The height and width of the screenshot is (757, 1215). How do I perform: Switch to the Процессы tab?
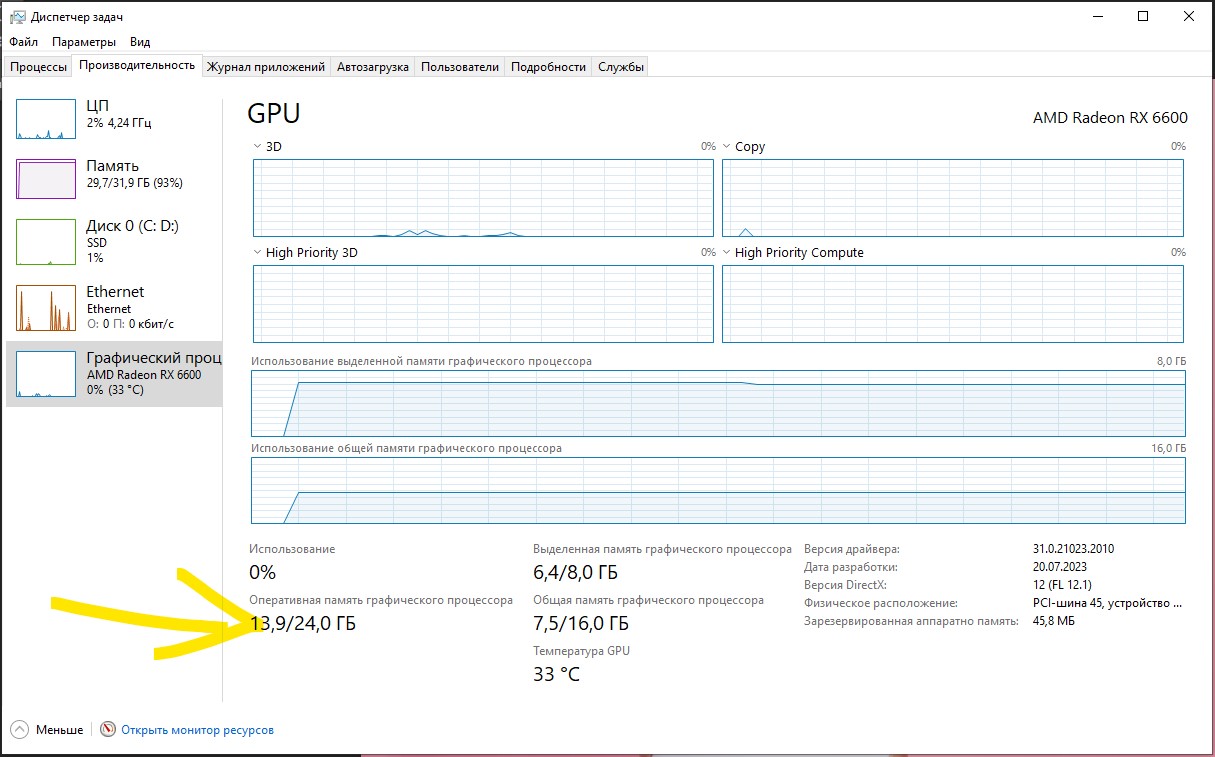[39, 67]
